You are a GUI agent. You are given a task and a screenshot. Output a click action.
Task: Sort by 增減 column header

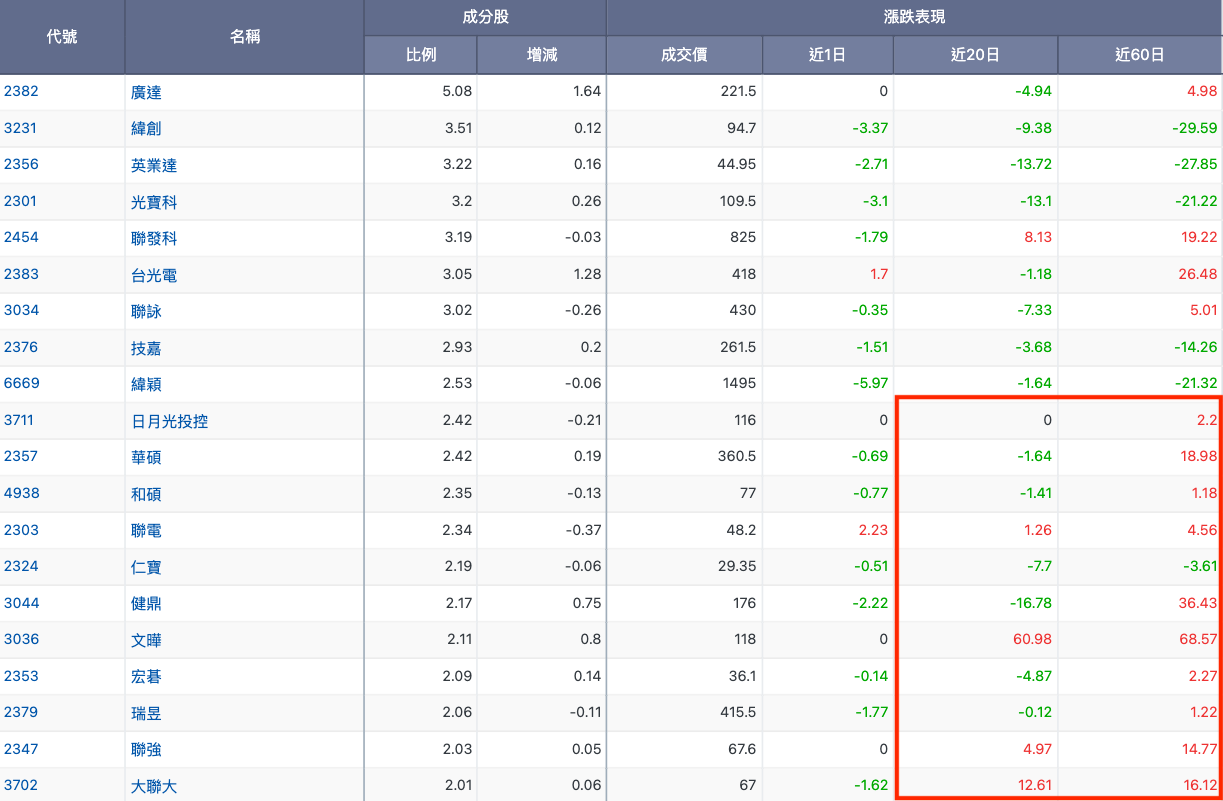541,55
